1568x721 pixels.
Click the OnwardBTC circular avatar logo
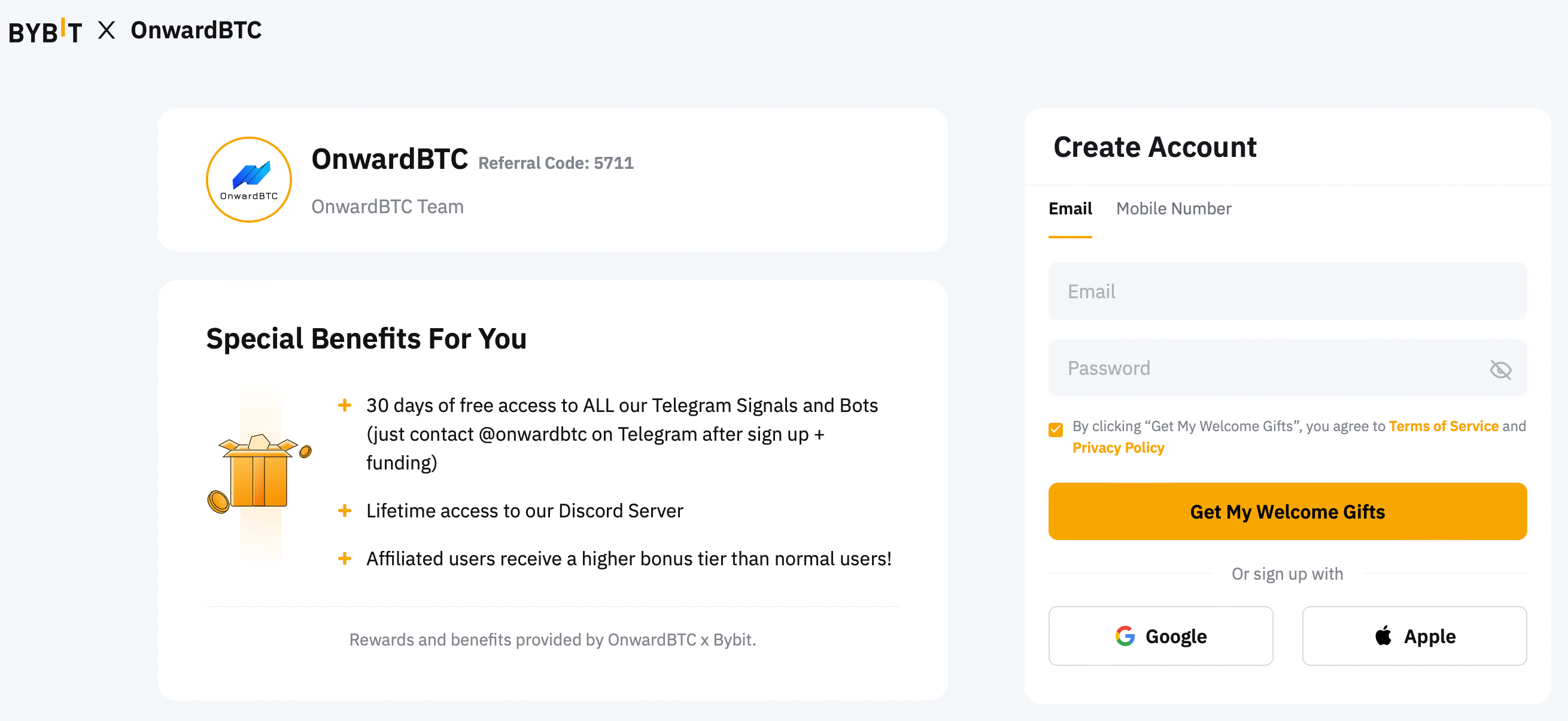248,180
